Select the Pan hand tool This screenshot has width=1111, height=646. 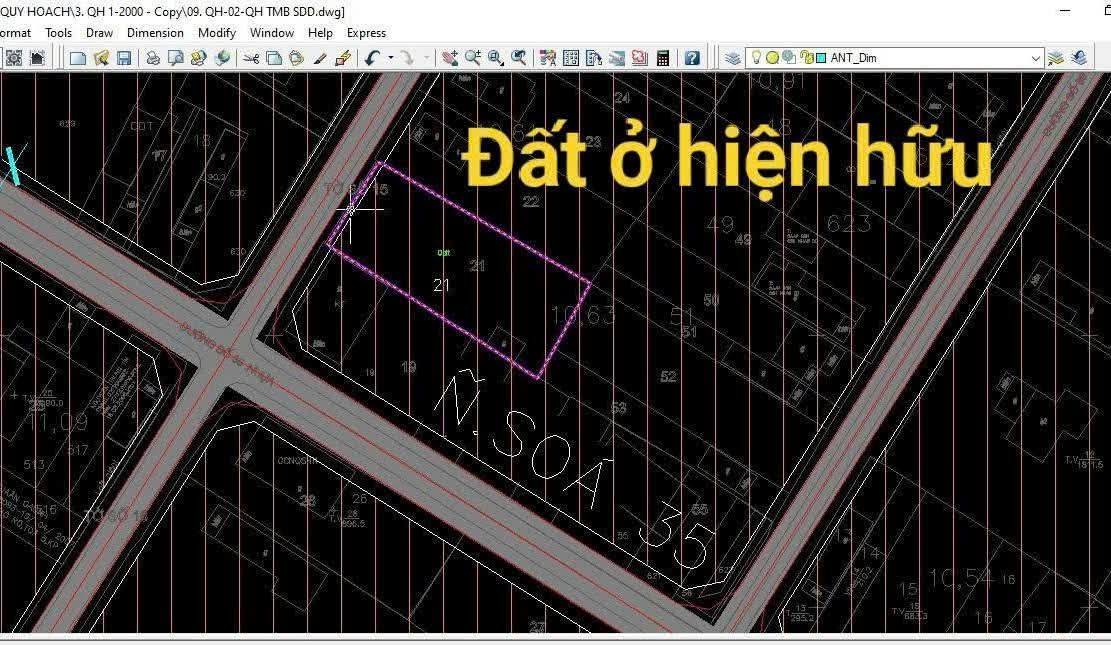coord(450,58)
